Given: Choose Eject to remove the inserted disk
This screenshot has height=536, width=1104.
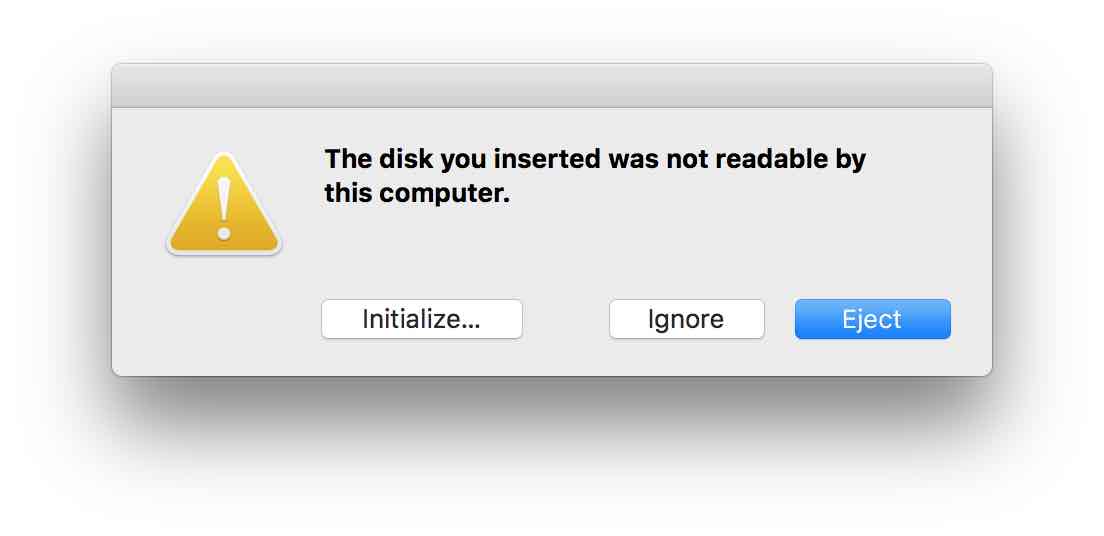Looking at the screenshot, I should point(872,319).
